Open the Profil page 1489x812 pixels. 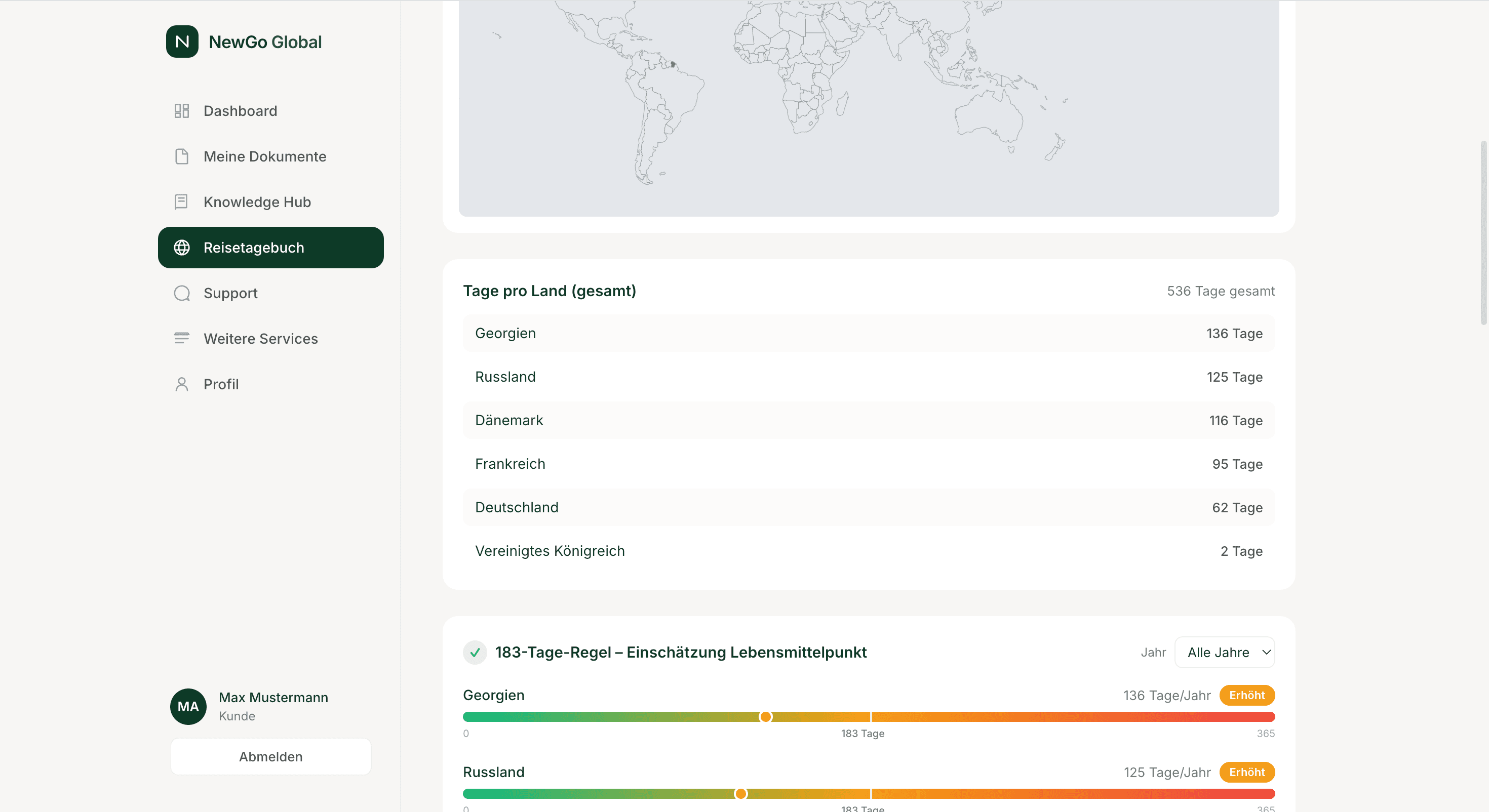pyautogui.click(x=270, y=384)
